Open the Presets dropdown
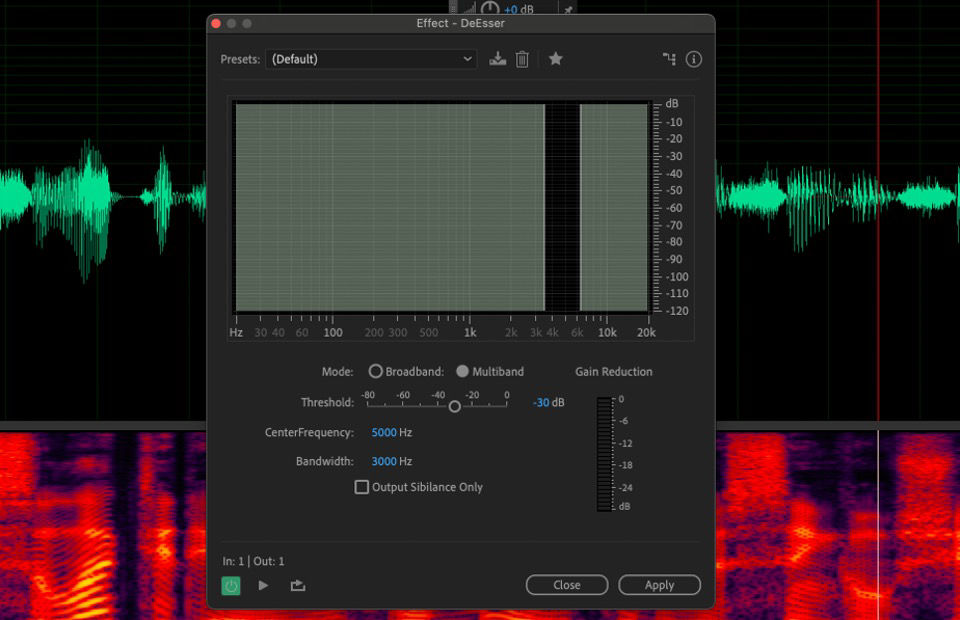This screenshot has height=620, width=960. click(x=371, y=59)
